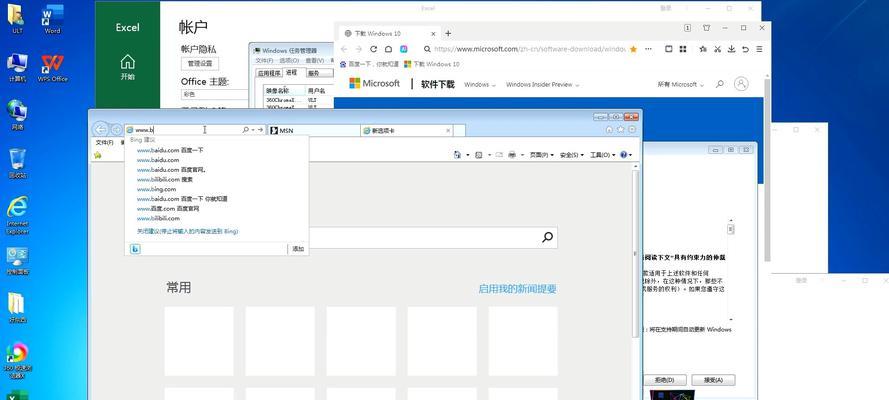The height and width of the screenshot is (400, 889).
Task: Open the downloads icon in 360 browser
Action: (731, 49)
